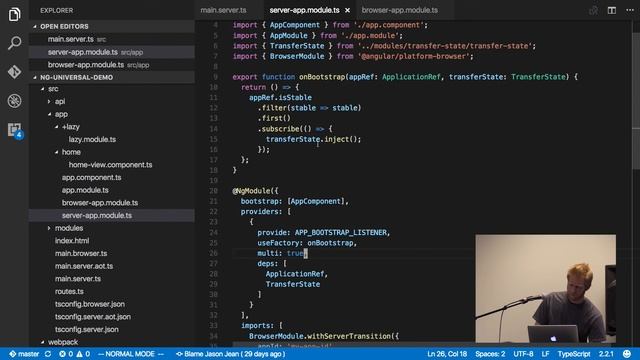Click Blame Jason Jean status item
Image resolution: width=640 pixels, height=360 pixels.
pyautogui.click(x=231, y=354)
